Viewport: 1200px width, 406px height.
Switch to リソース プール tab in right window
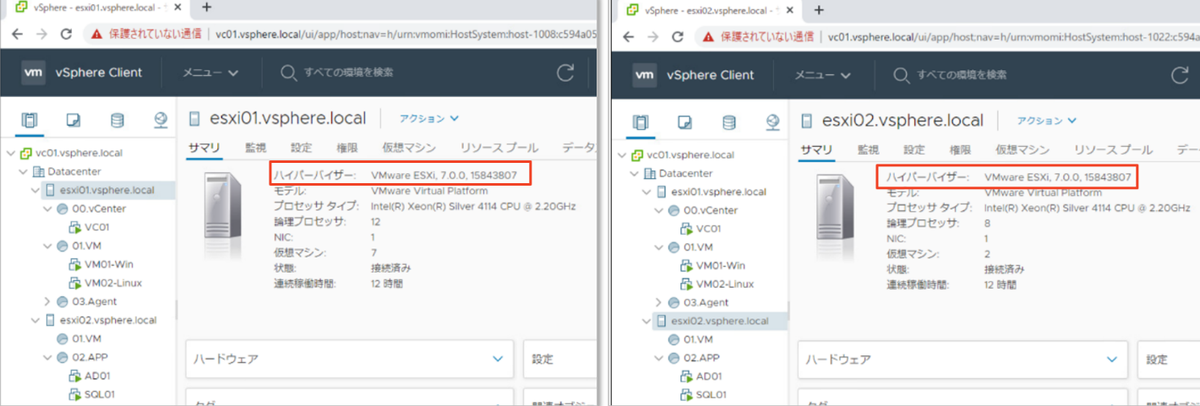(1114, 149)
